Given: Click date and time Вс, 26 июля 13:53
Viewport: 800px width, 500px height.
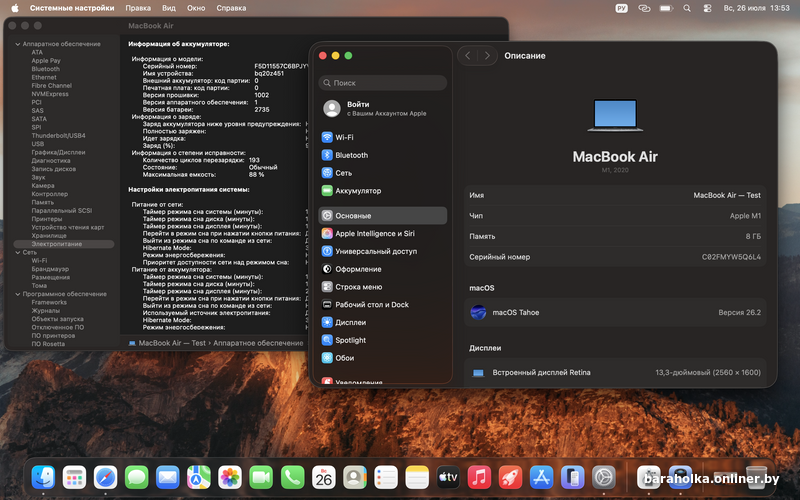Looking at the screenshot, I should click(757, 8).
